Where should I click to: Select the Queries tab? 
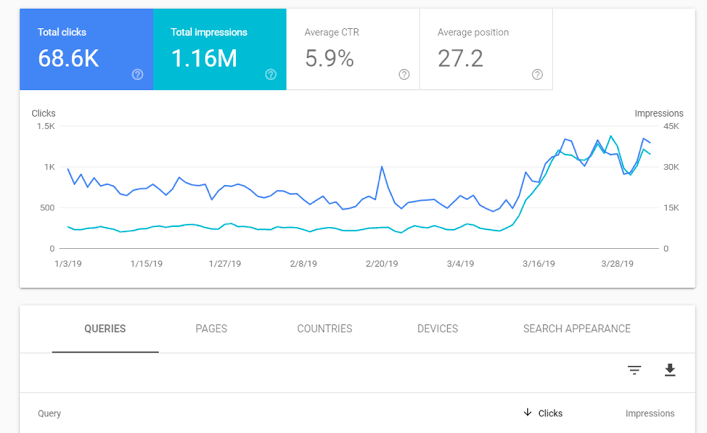(x=105, y=329)
